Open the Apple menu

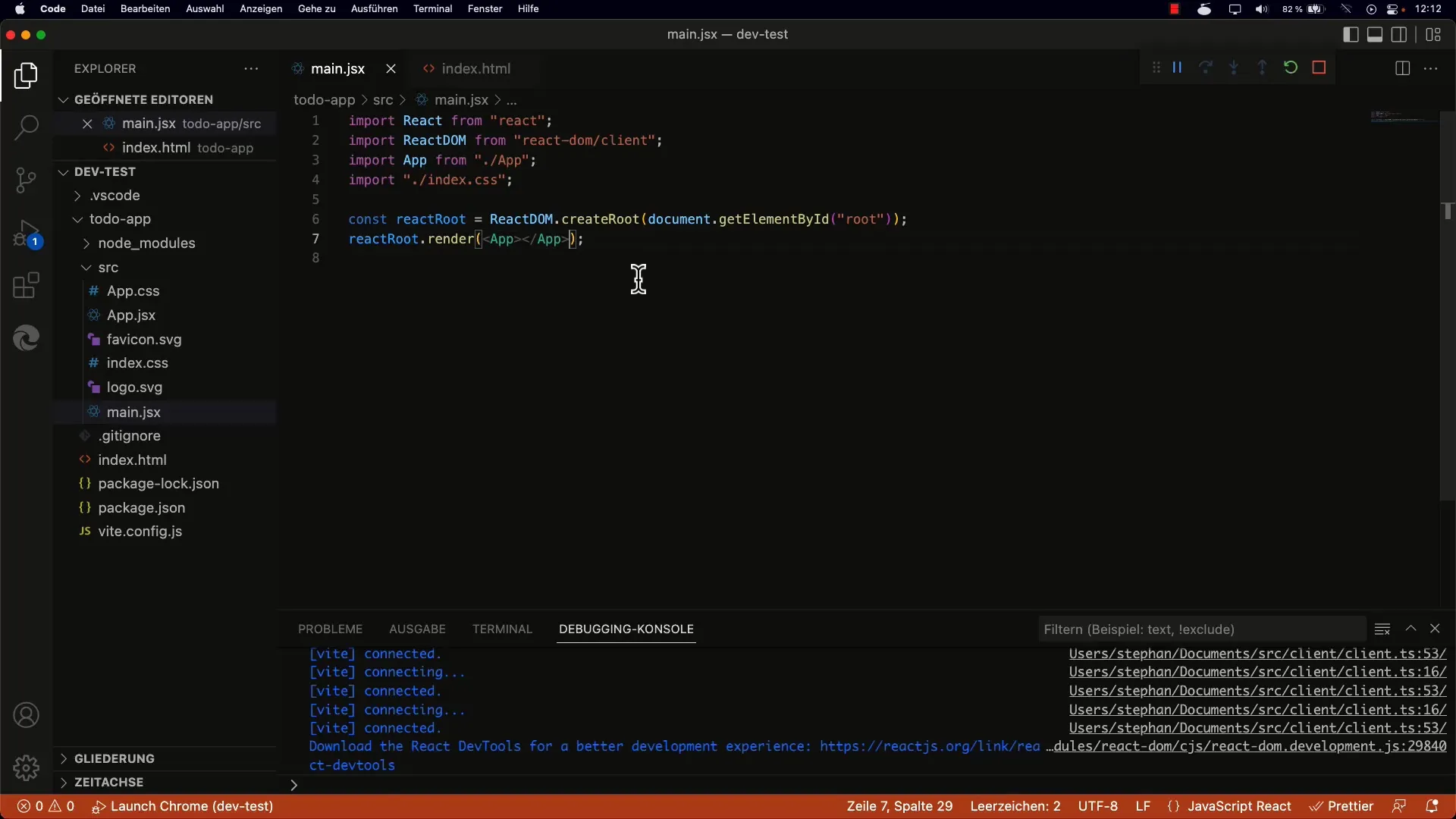pyautogui.click(x=20, y=9)
